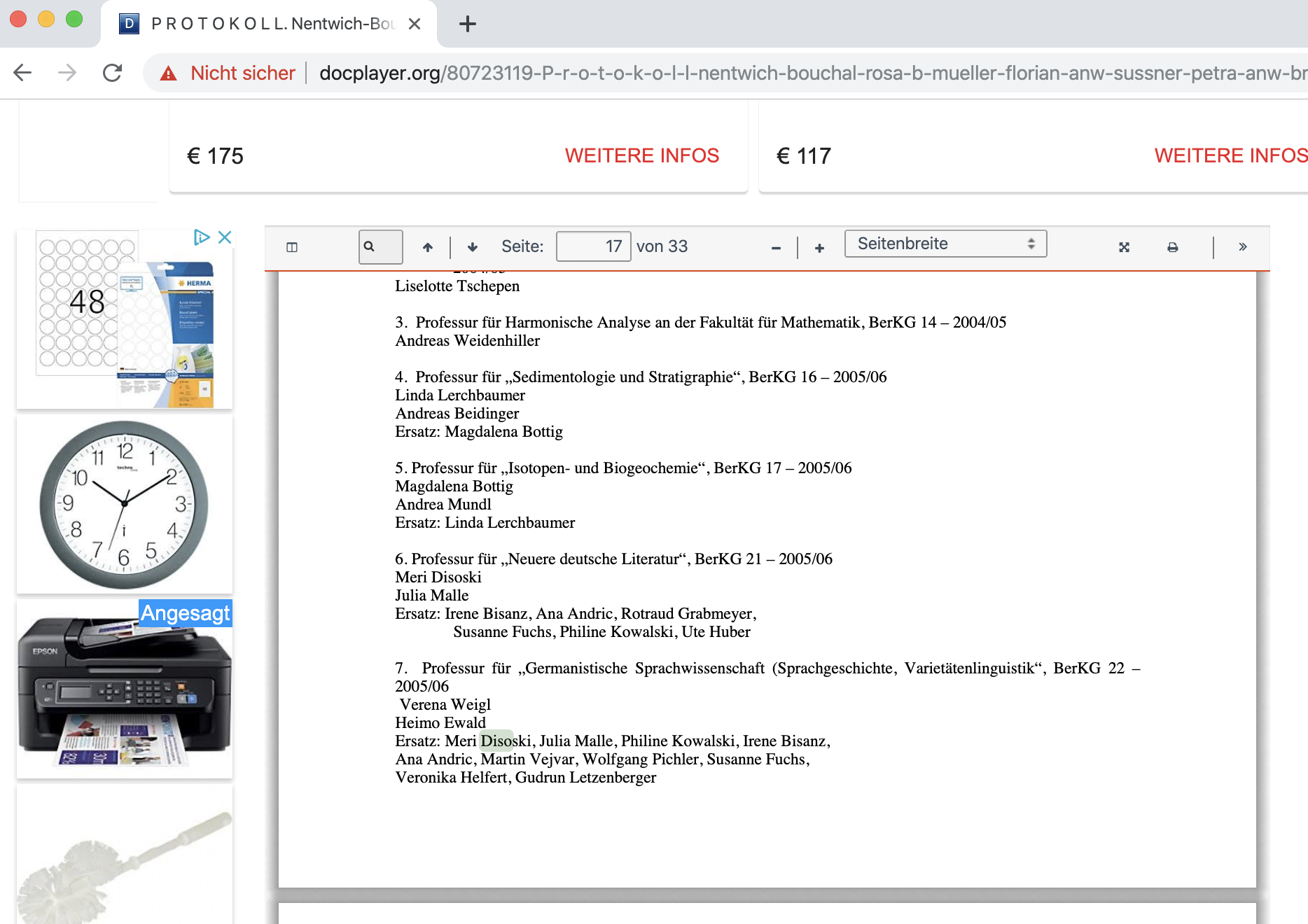
Task: Click the '€ 175' price text
Action: pos(215,155)
